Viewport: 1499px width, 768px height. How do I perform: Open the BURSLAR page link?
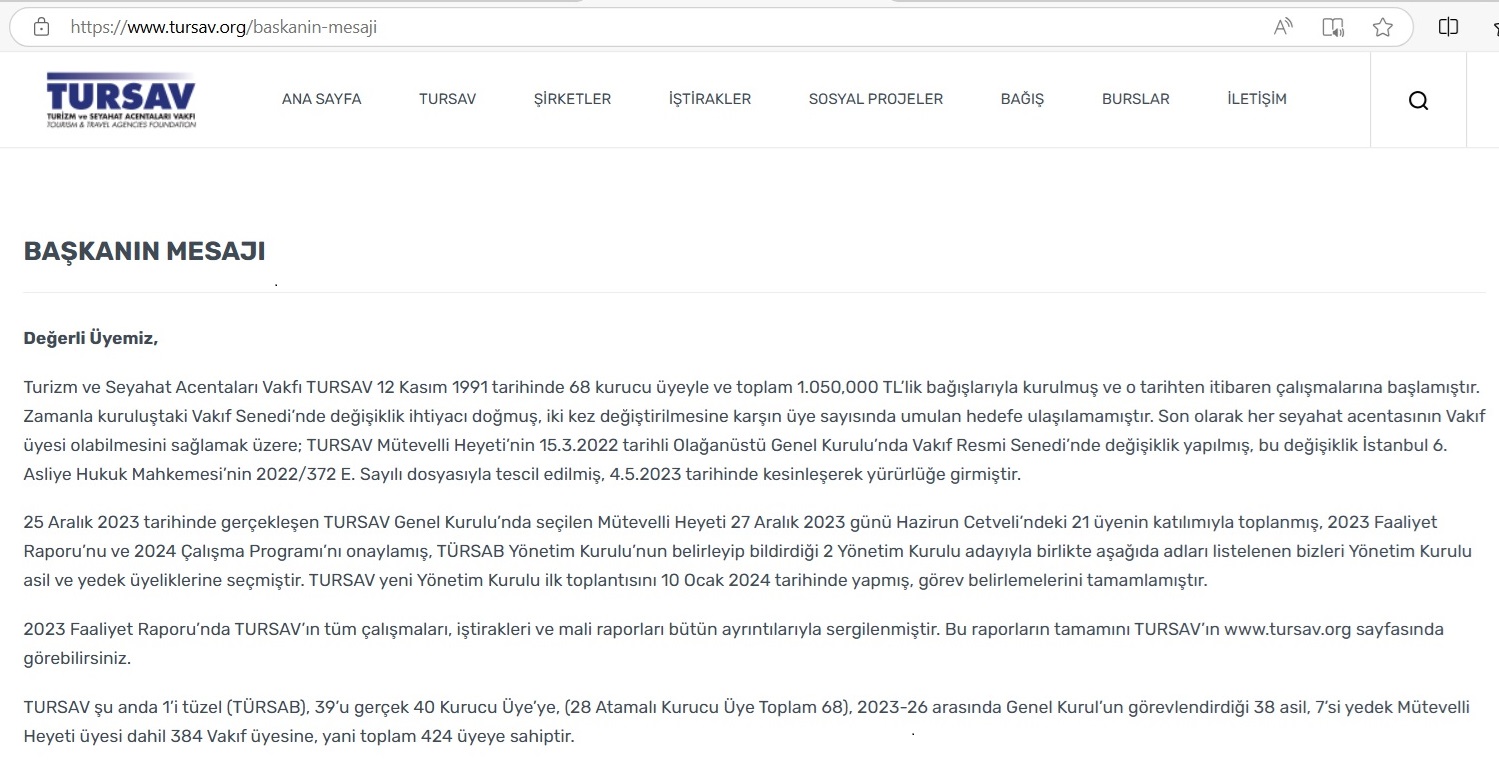tap(1135, 99)
